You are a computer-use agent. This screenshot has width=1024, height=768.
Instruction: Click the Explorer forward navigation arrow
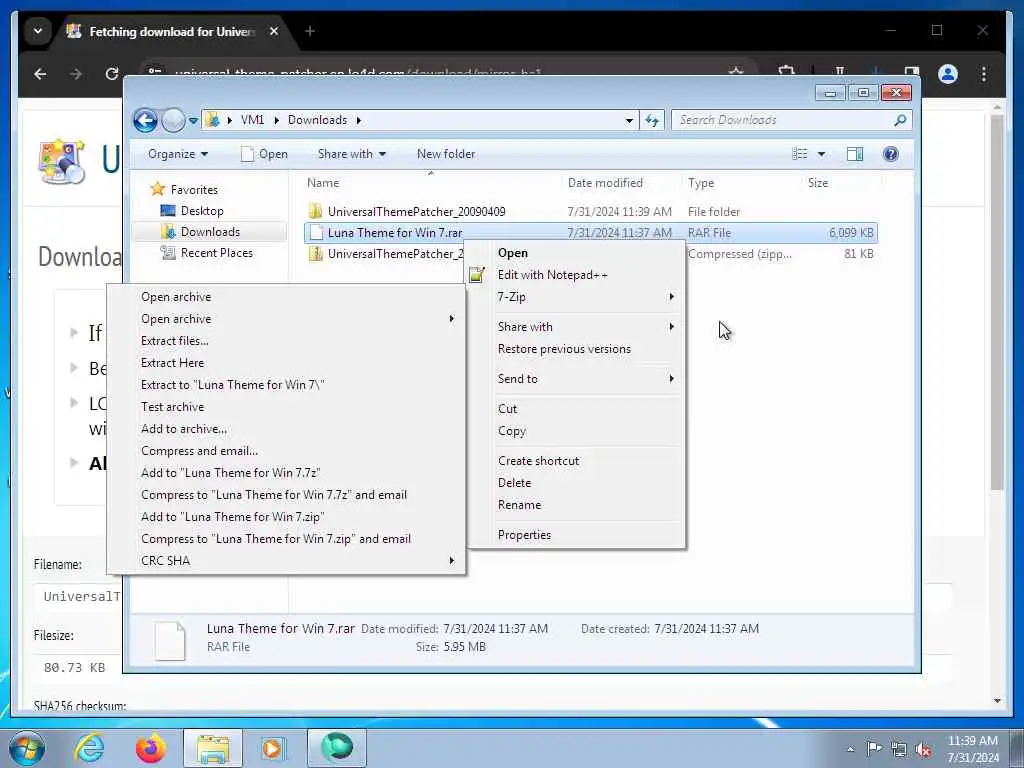[x=173, y=120]
